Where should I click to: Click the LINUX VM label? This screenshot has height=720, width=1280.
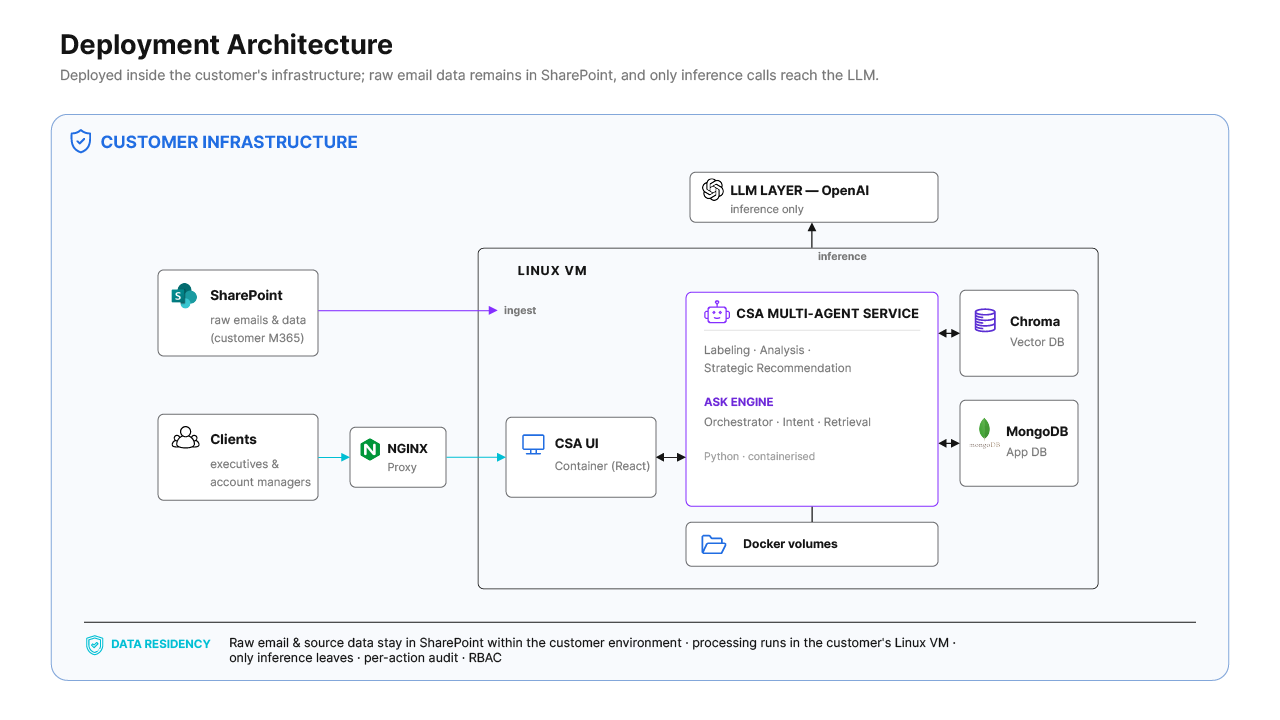pyautogui.click(x=552, y=271)
